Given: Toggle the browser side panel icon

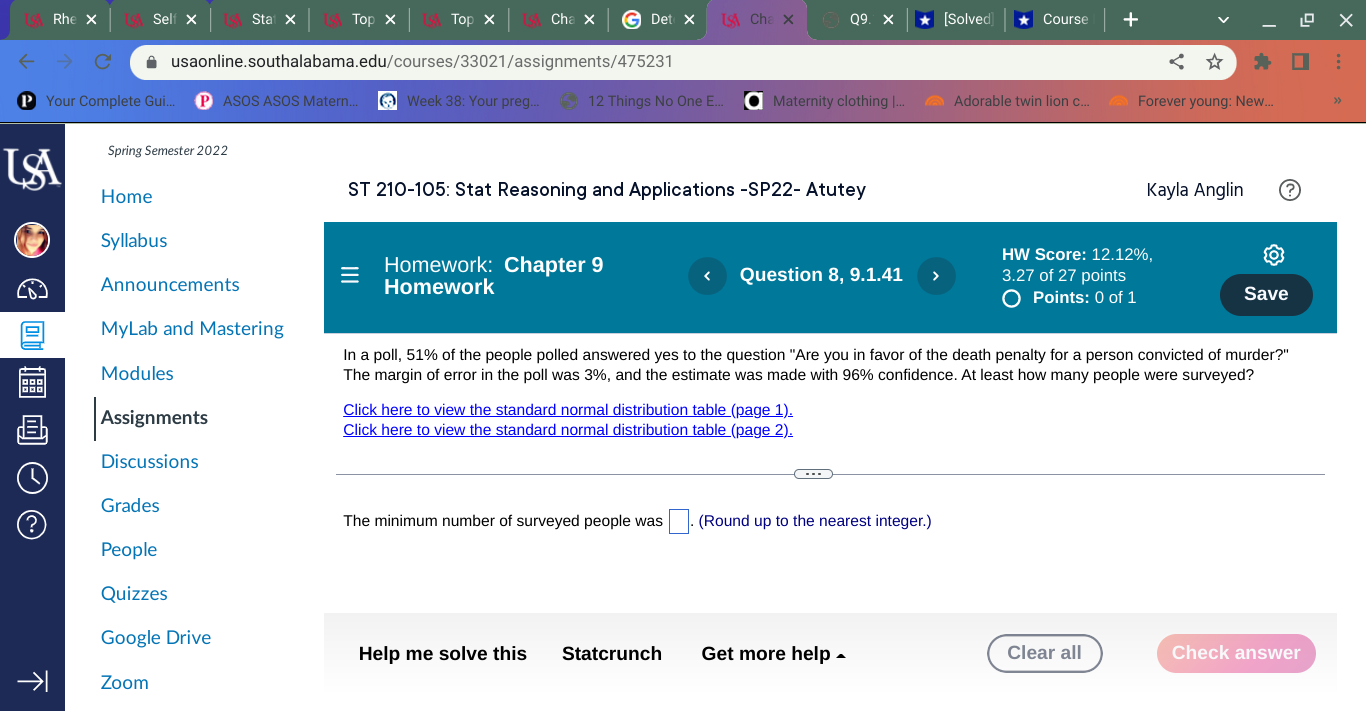Looking at the screenshot, I should pos(1300,62).
